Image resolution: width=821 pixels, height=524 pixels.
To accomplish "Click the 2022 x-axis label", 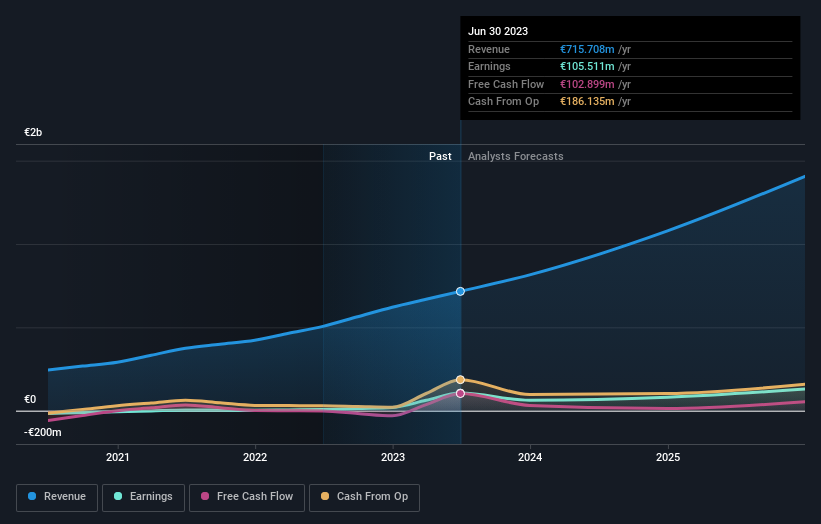I will (x=255, y=457).
